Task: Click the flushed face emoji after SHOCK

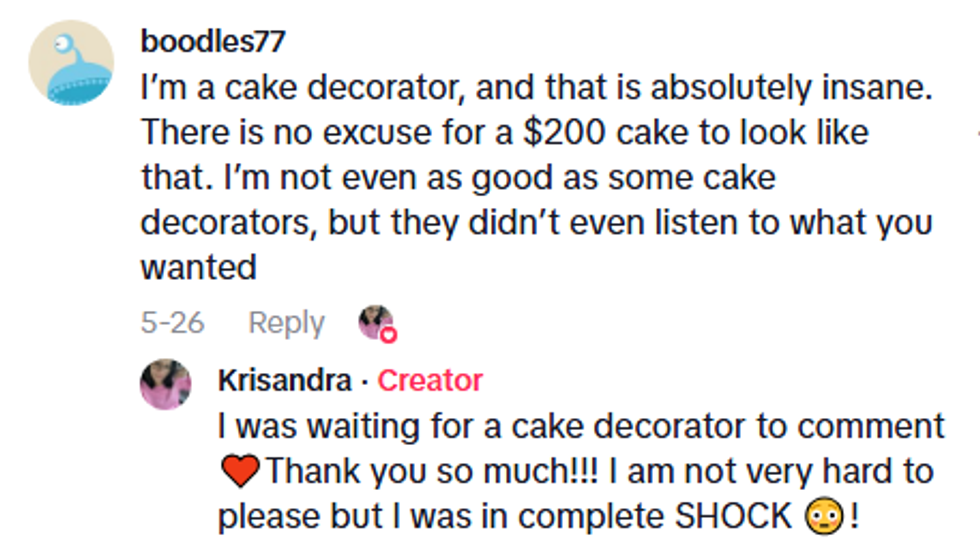Action: tap(824, 516)
